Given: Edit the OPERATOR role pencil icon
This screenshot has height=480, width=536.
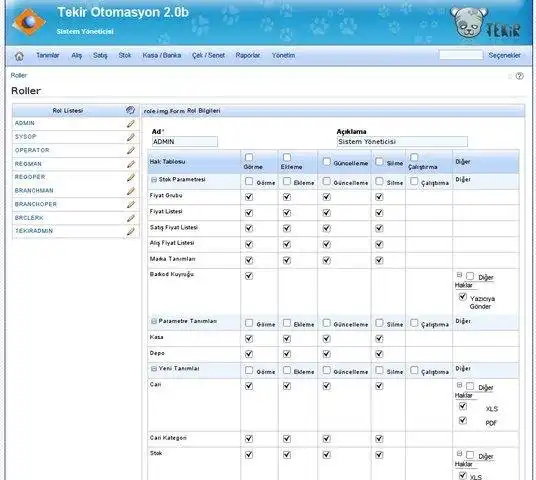Looking at the screenshot, I should 131,150.
